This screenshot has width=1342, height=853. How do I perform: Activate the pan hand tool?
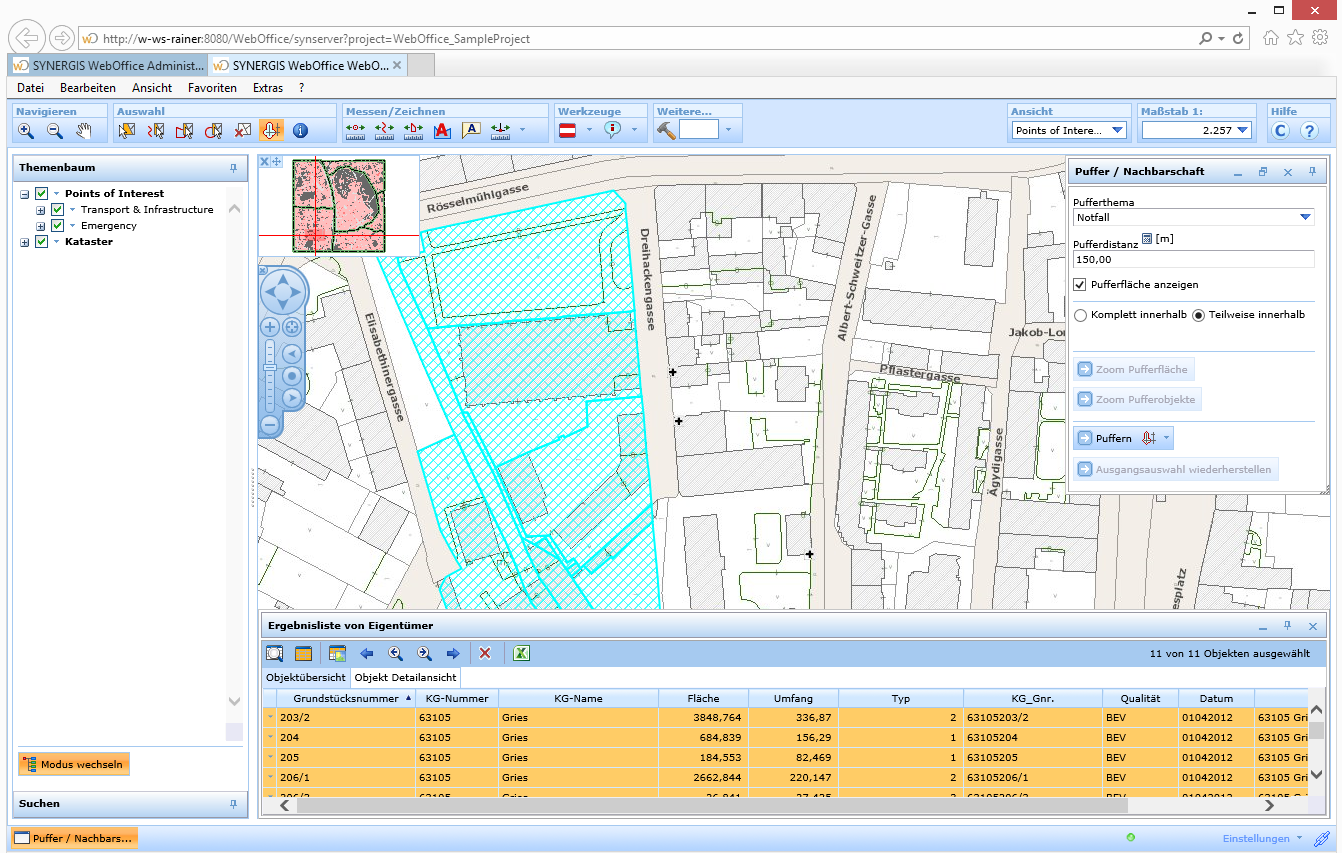pyautogui.click(x=84, y=131)
